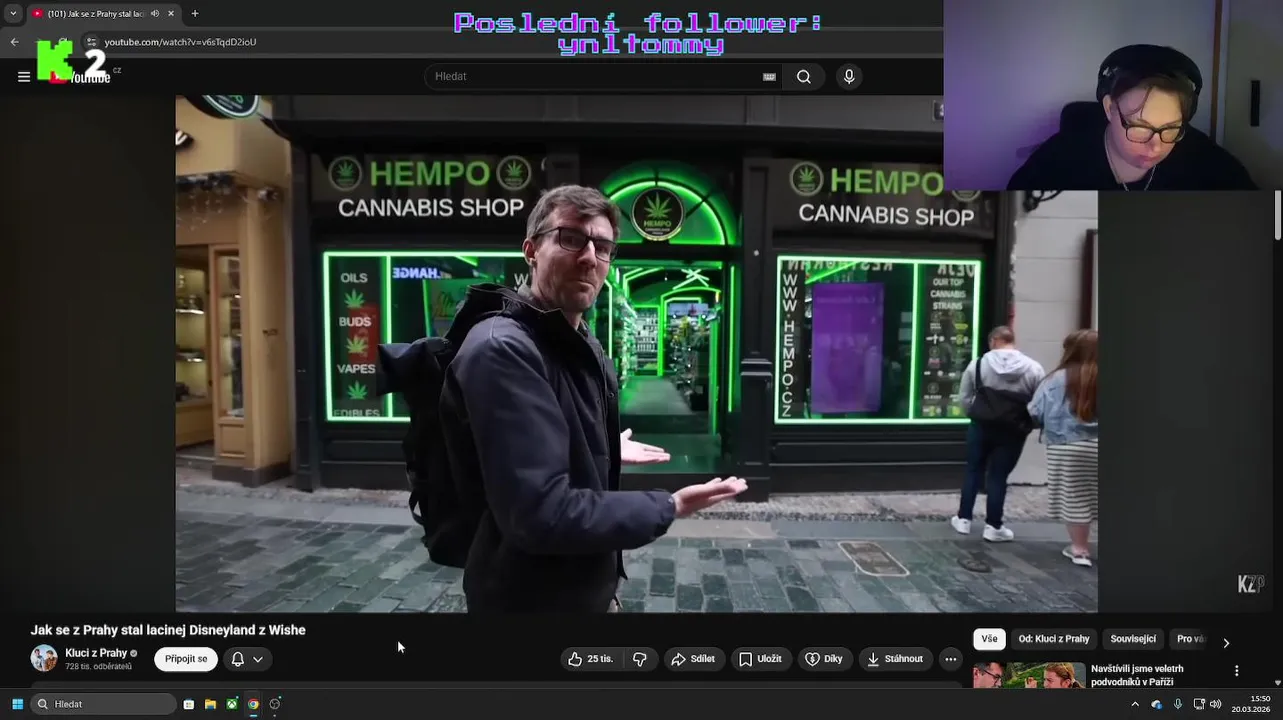Like the video with thumbs up
1283x720 pixels.
pos(591,659)
